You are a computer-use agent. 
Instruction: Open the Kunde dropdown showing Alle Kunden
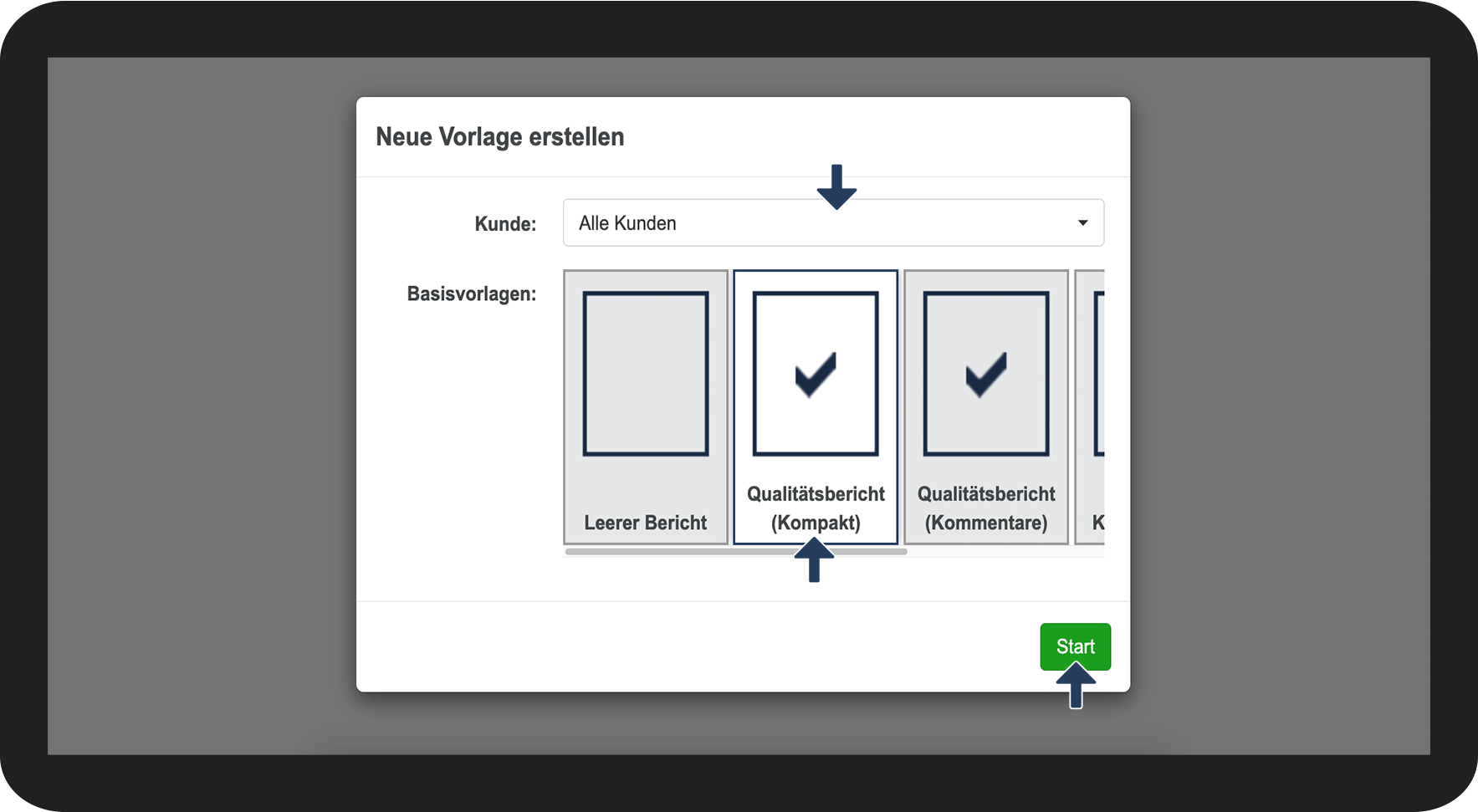coord(833,223)
